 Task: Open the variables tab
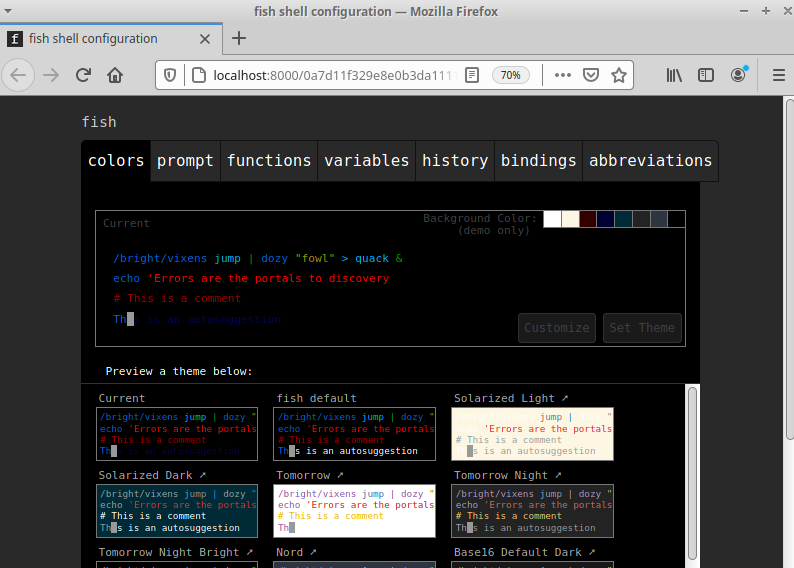tap(366, 160)
